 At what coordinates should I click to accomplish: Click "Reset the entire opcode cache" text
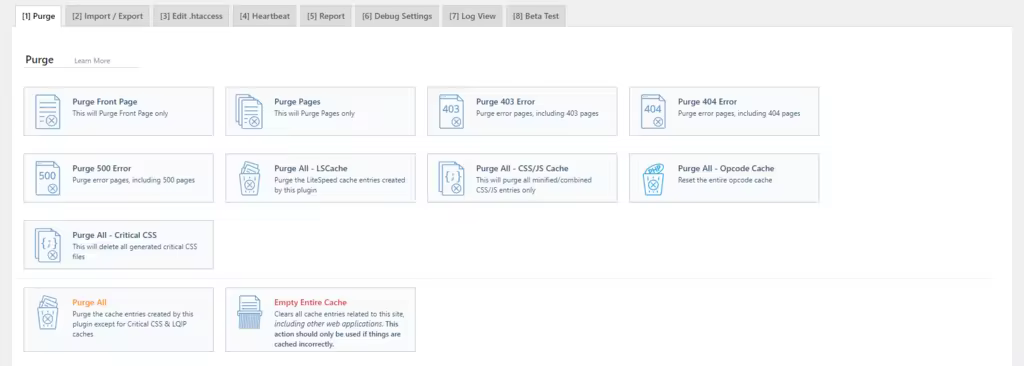click(725, 180)
